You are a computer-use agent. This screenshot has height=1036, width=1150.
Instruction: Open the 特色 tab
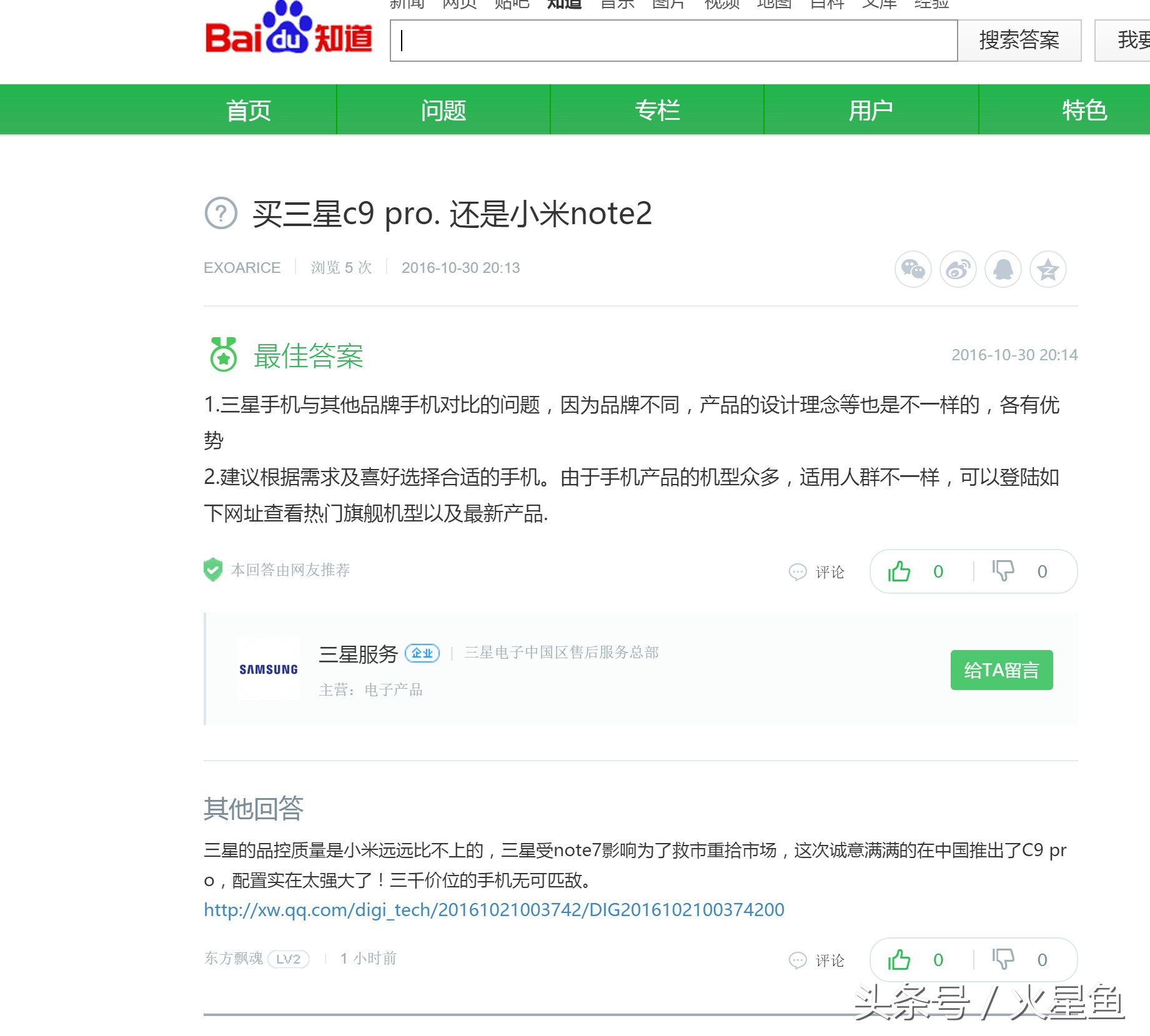1084,110
